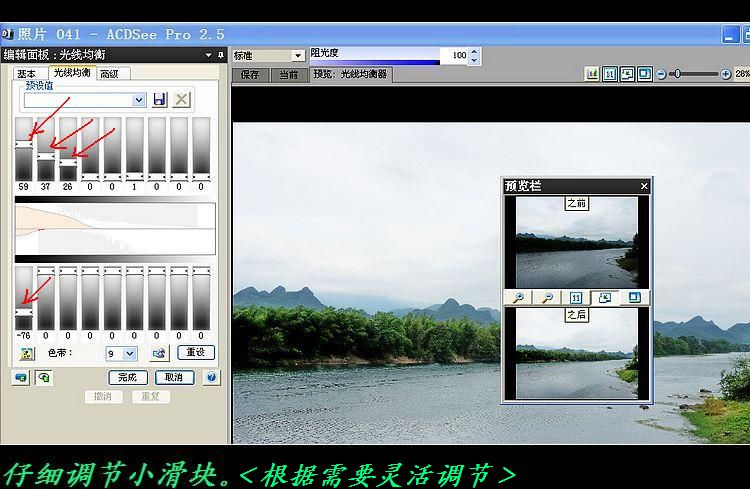Open the 预设值 preset dropdown

[139, 100]
